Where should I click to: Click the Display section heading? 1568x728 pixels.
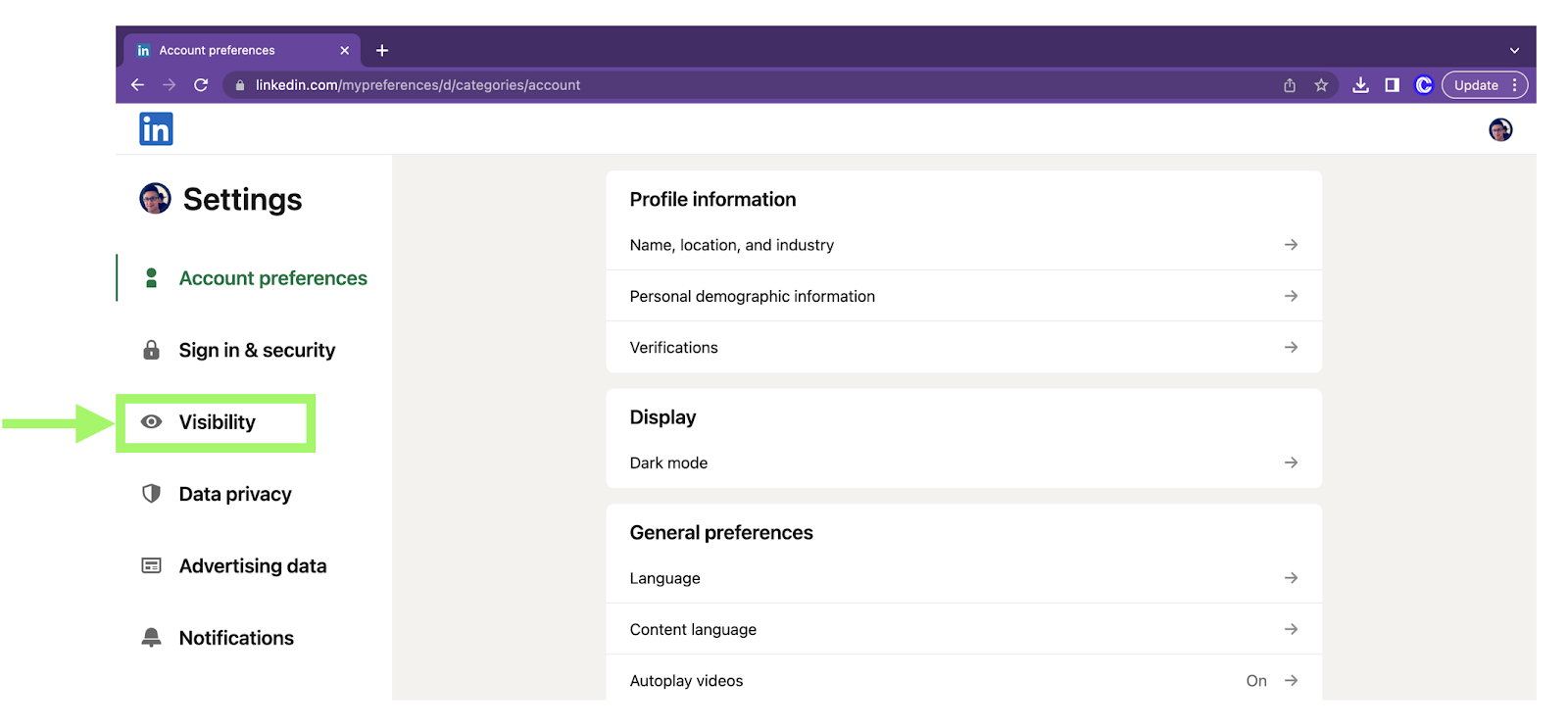click(x=662, y=417)
